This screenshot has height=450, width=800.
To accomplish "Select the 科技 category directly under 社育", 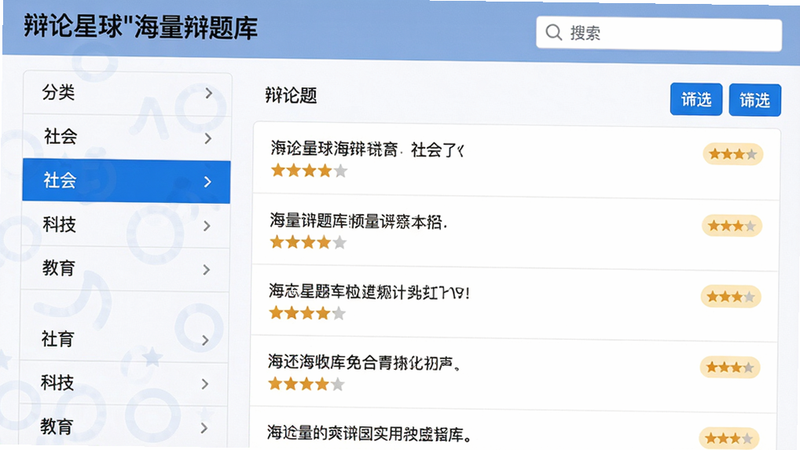I will 123,383.
